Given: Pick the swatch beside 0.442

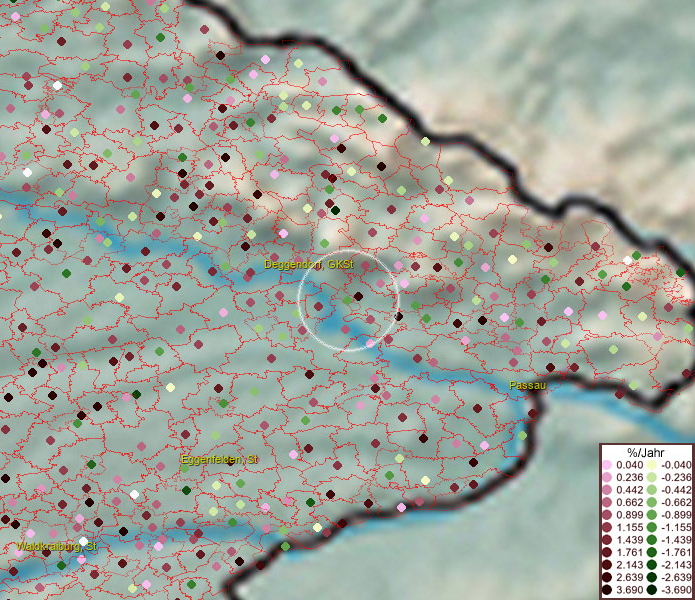Looking at the screenshot, I should pyautogui.click(x=607, y=490).
